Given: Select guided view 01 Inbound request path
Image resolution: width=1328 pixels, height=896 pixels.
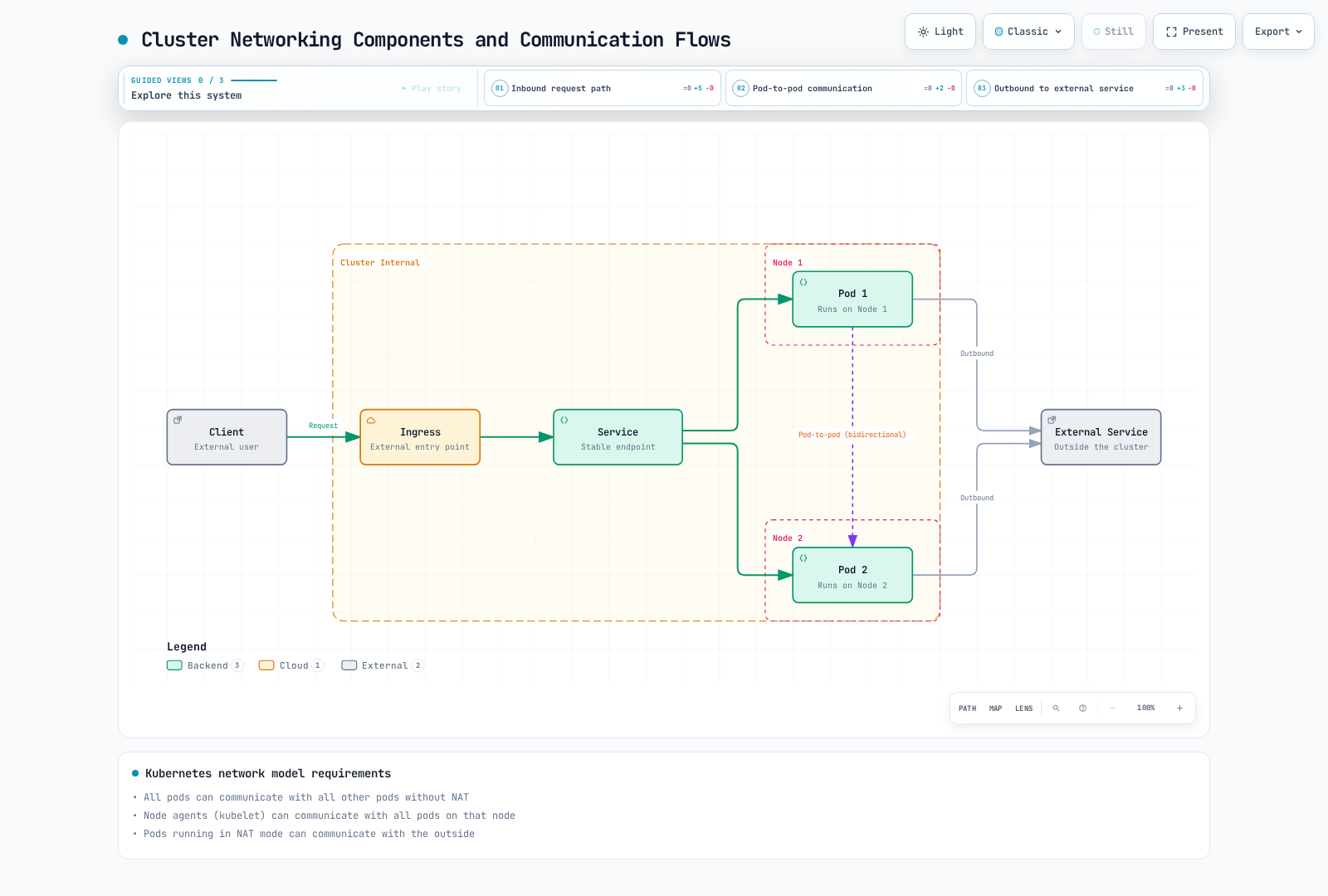Looking at the screenshot, I should pyautogui.click(x=602, y=88).
